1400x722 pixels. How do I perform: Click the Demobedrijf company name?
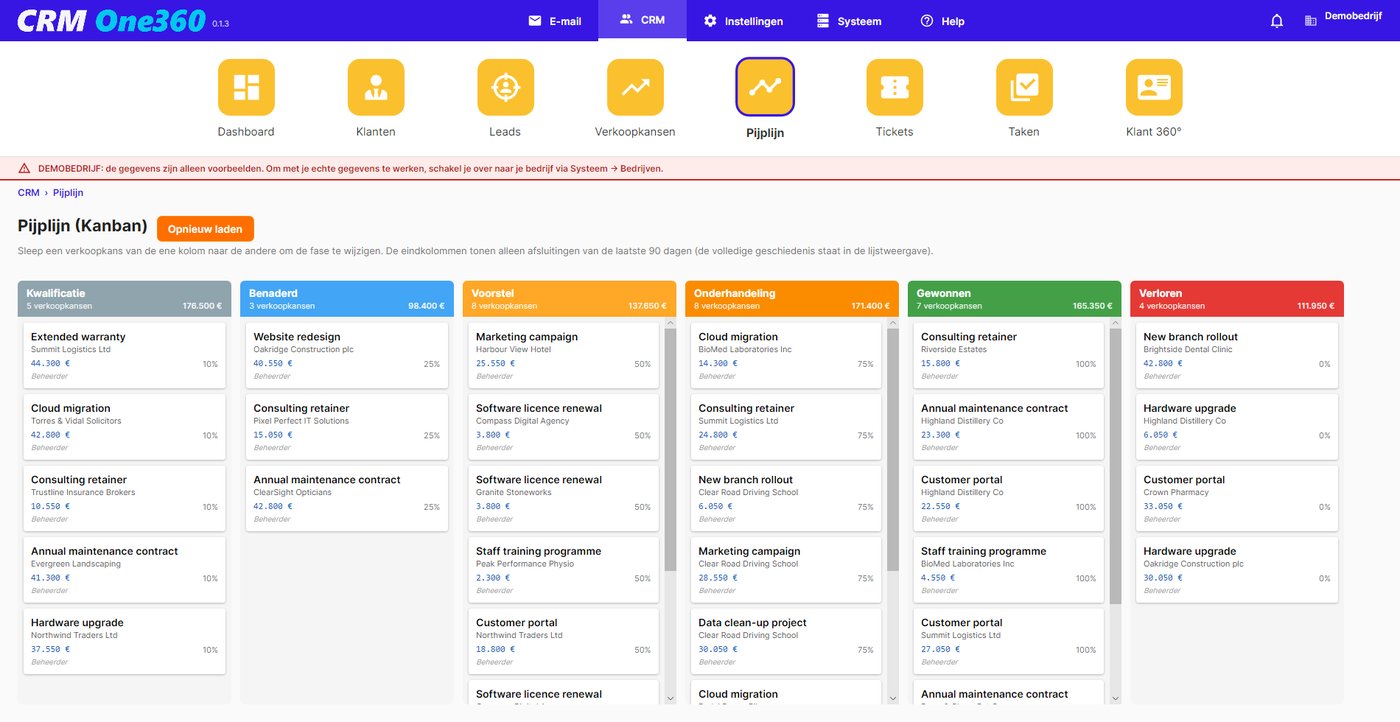point(1354,16)
